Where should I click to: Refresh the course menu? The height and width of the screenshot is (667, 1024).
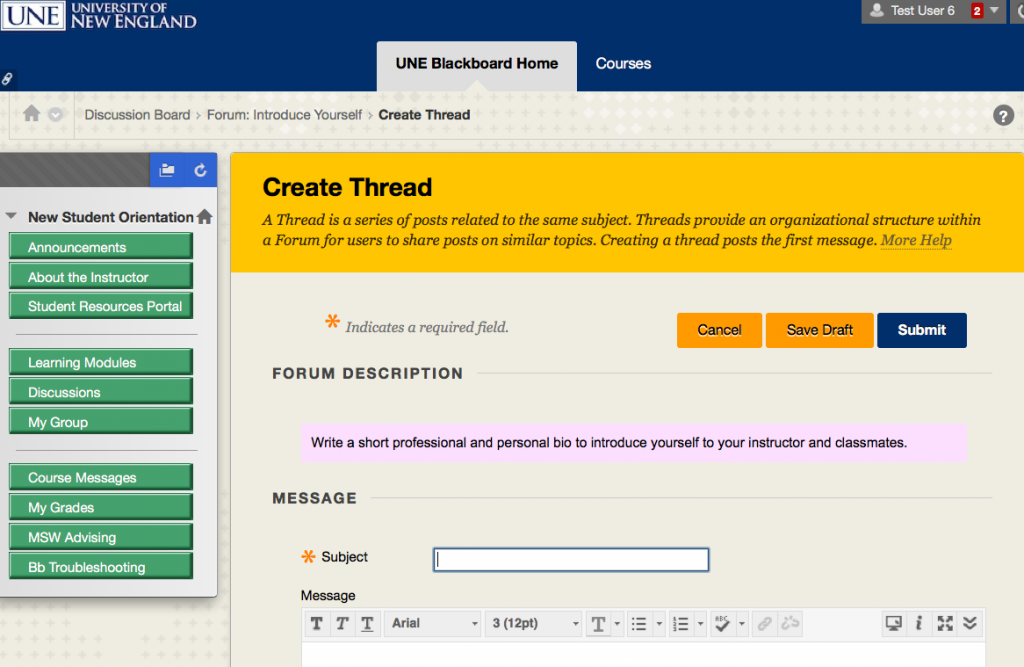pos(200,171)
